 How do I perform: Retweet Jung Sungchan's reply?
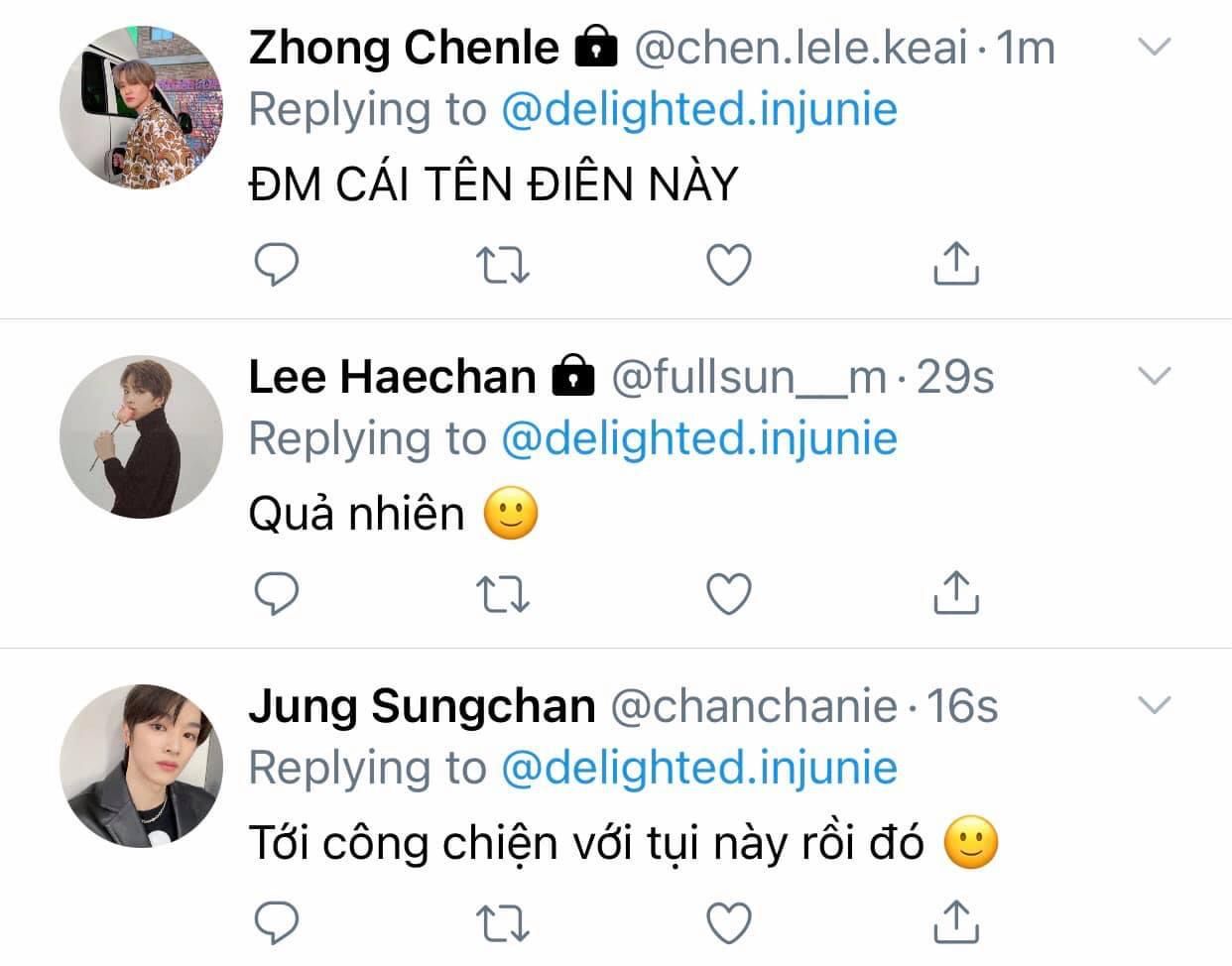[x=503, y=922]
